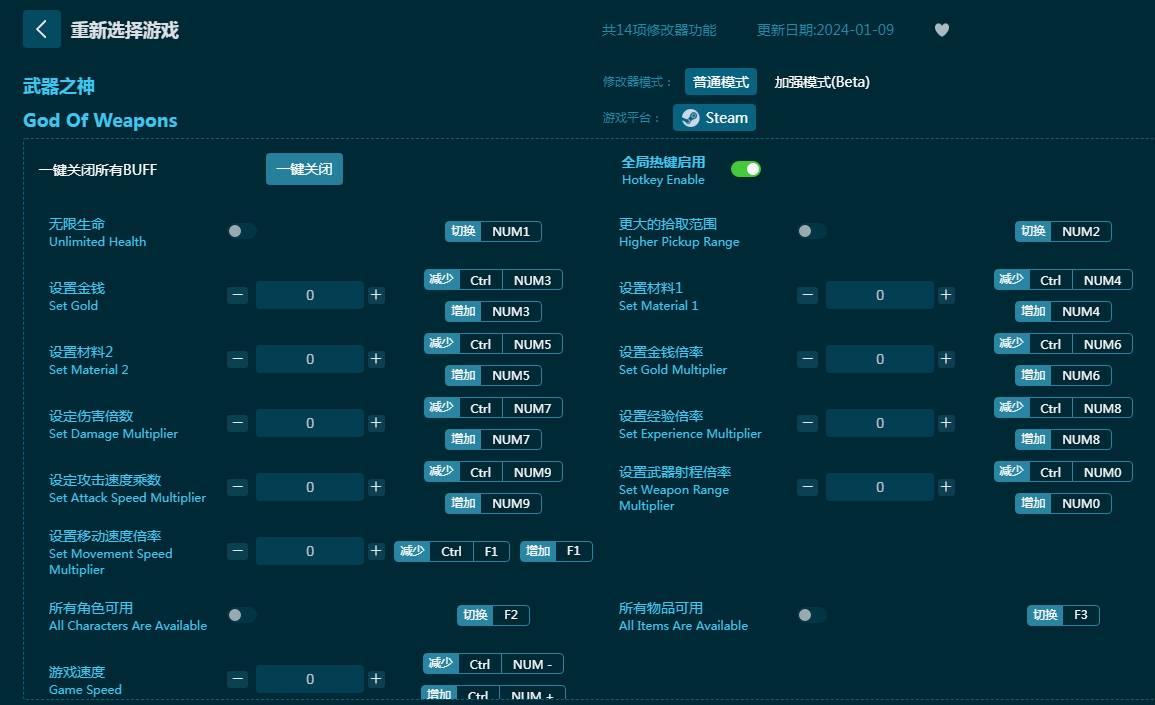Image resolution: width=1155 pixels, height=705 pixels.
Task: Click All Characters 切换 F2 hotkey
Action: click(493, 615)
